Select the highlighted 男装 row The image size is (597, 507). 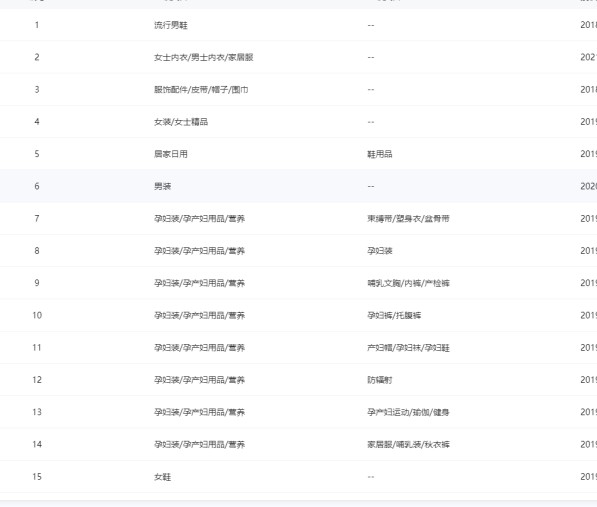coord(298,186)
